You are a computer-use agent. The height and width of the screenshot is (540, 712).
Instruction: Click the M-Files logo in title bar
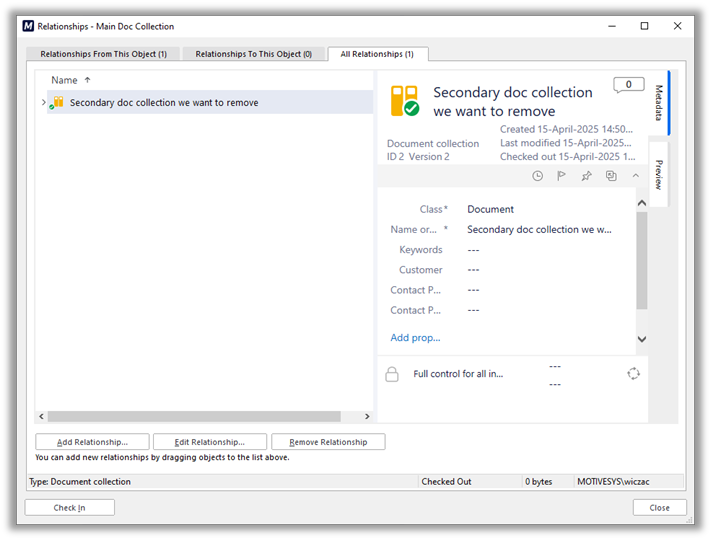coord(28,26)
